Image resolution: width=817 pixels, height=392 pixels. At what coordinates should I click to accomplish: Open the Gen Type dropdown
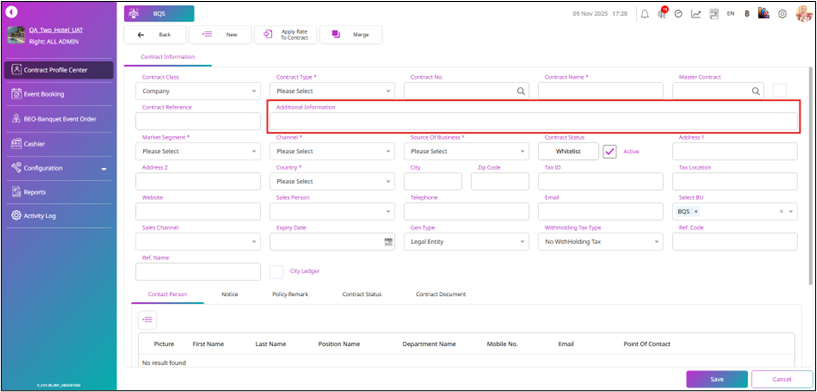pos(466,242)
